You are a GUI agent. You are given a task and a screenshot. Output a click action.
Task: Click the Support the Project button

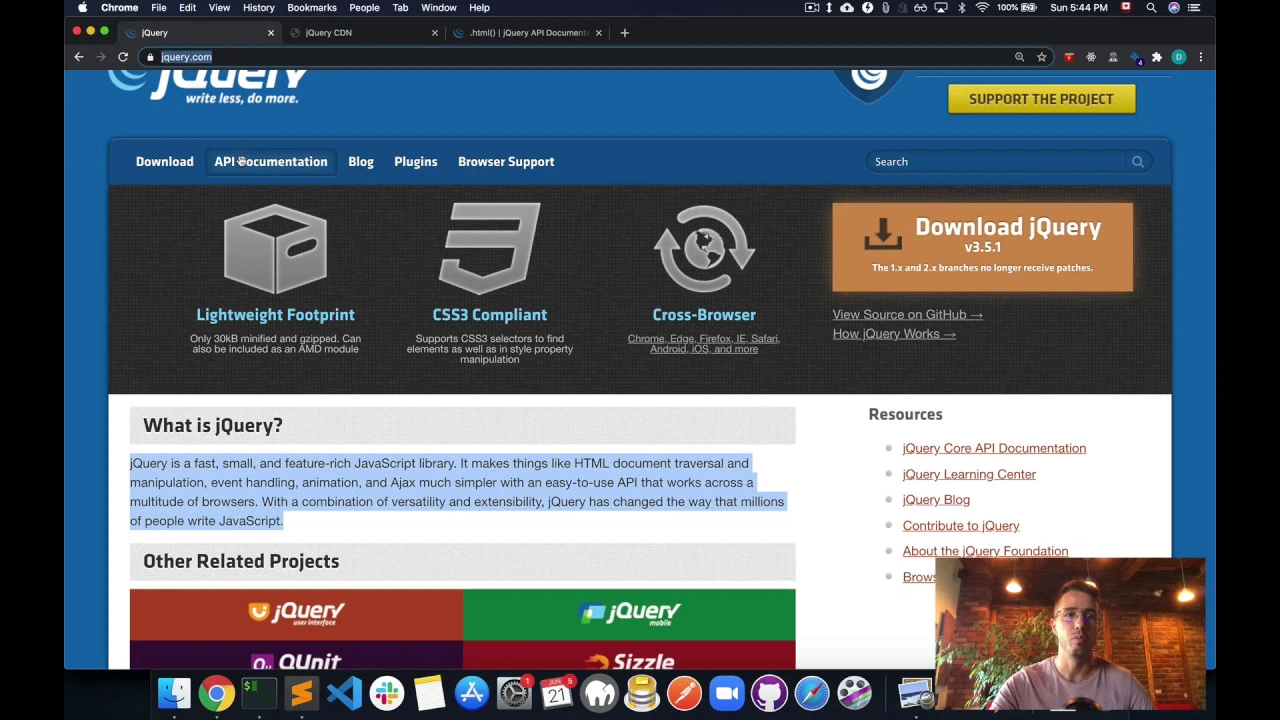1041,99
